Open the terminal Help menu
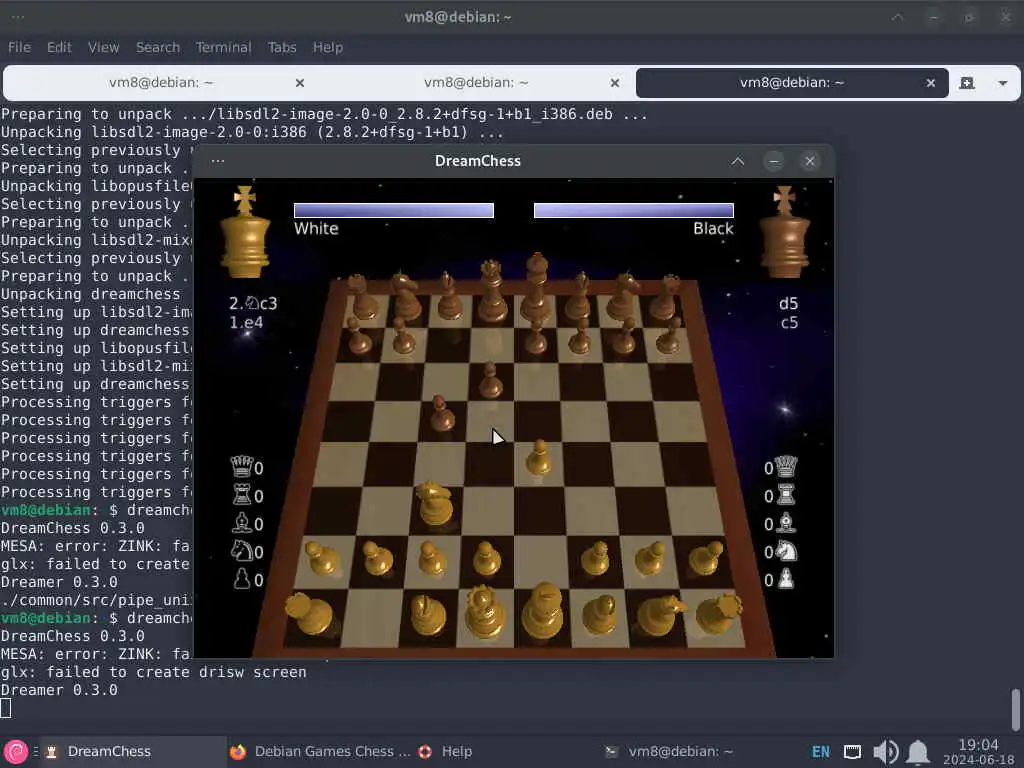Image resolution: width=1024 pixels, height=768 pixels. tap(327, 47)
